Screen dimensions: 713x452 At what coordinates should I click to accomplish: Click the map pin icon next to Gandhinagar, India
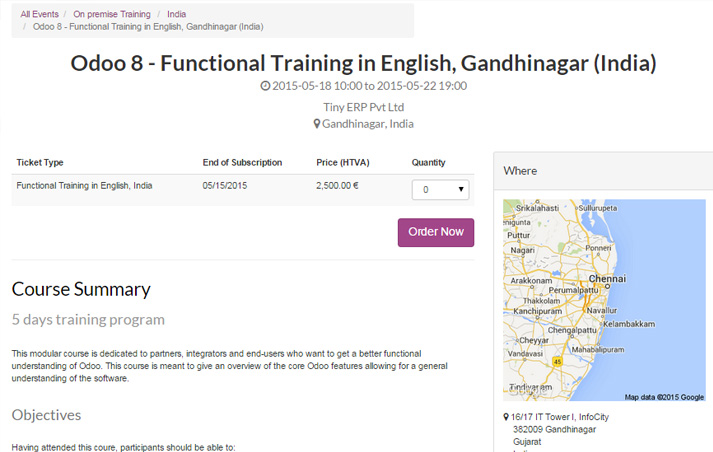point(316,124)
